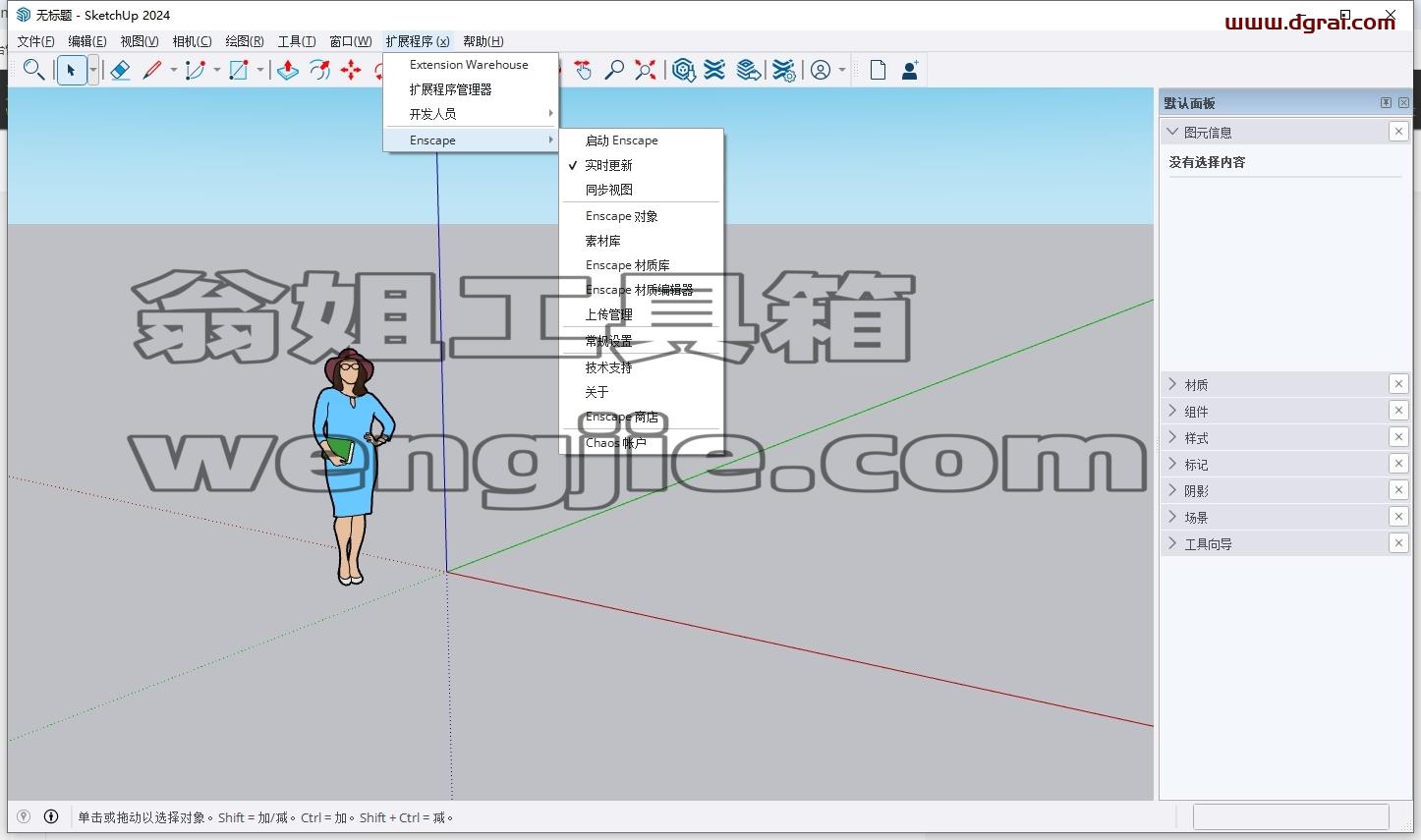Expand the 阴影 panel
1421x840 pixels.
tap(1172, 490)
